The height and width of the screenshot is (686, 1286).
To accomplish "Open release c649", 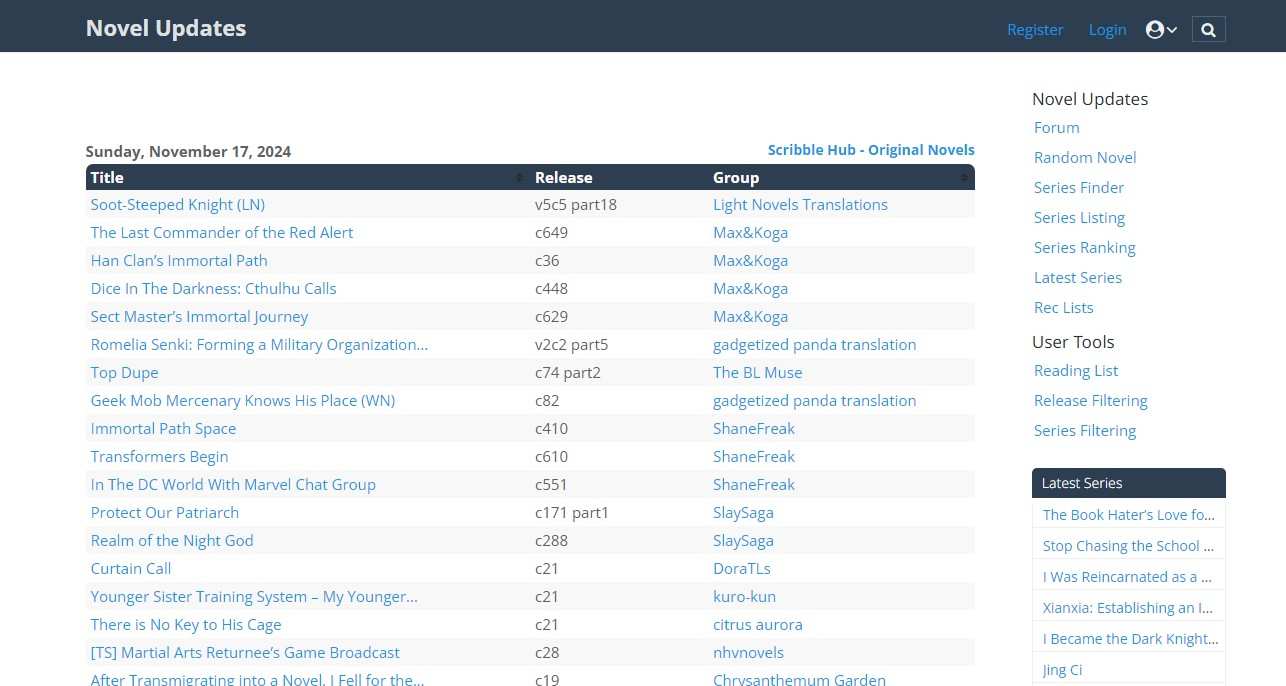I will [x=552, y=233].
